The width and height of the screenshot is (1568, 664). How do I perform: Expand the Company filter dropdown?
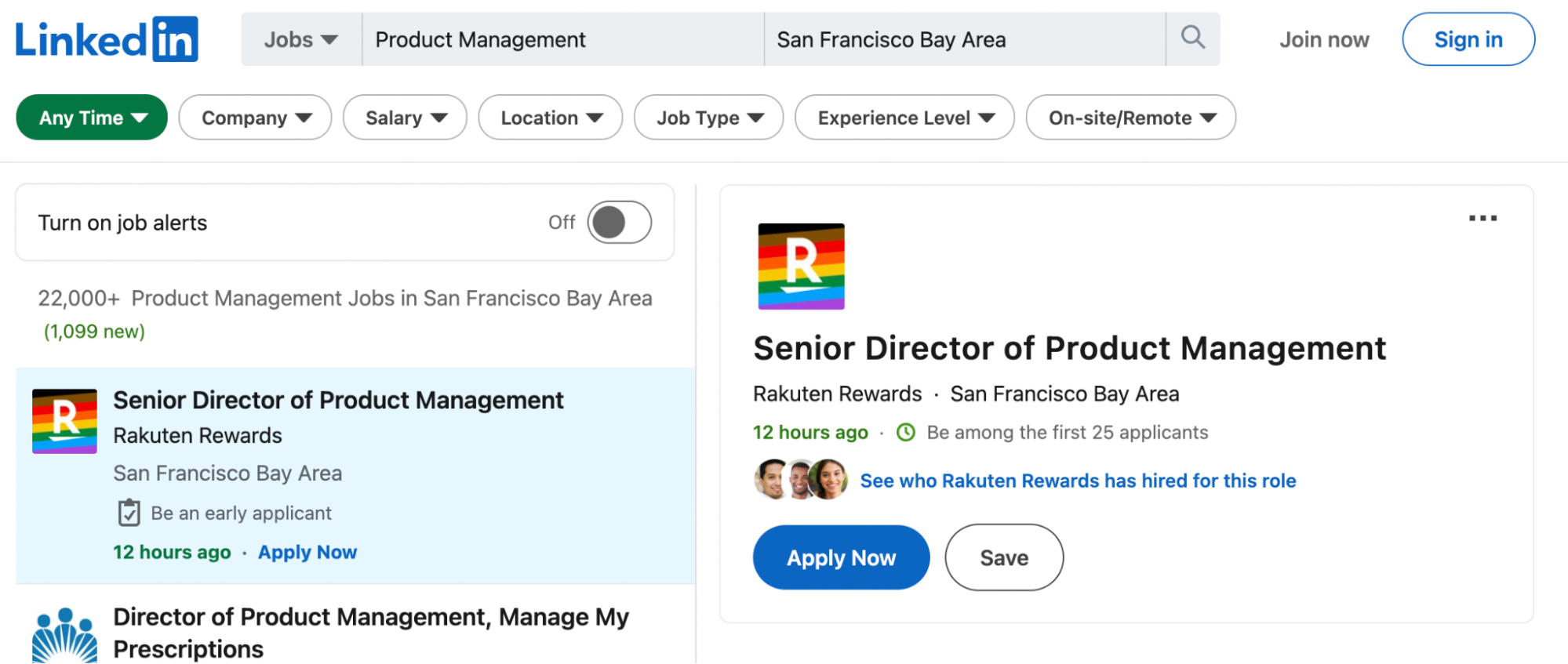click(255, 118)
